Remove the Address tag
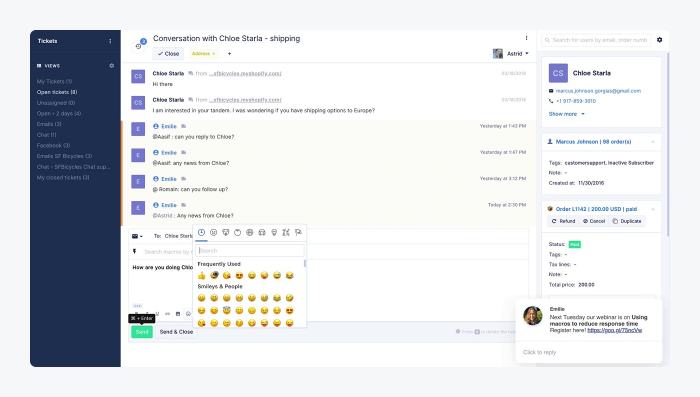700x397 pixels. click(214, 54)
